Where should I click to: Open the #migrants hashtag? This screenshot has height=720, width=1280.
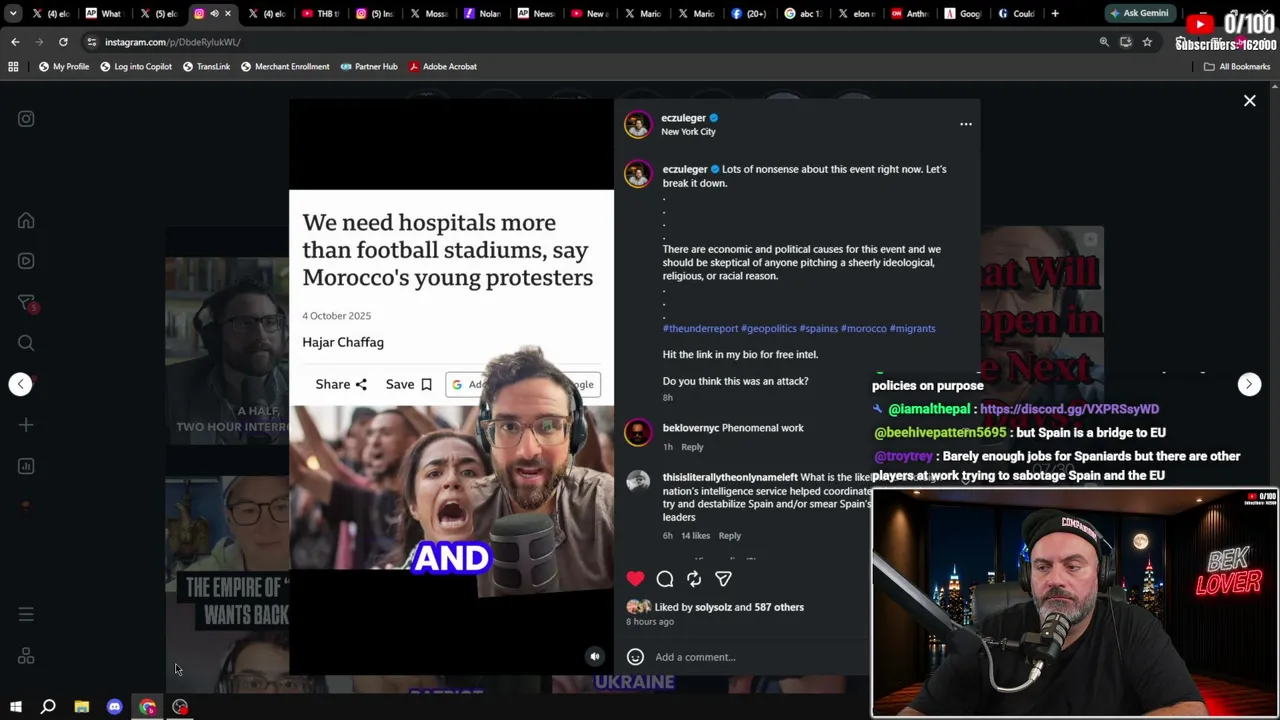(x=913, y=328)
